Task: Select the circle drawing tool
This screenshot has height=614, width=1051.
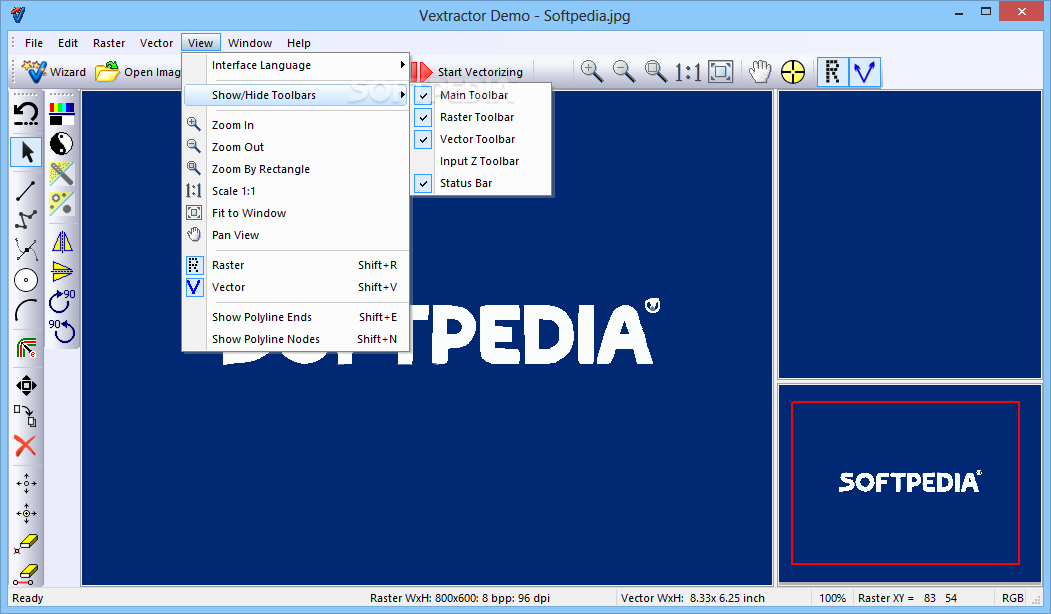Action: click(26, 280)
